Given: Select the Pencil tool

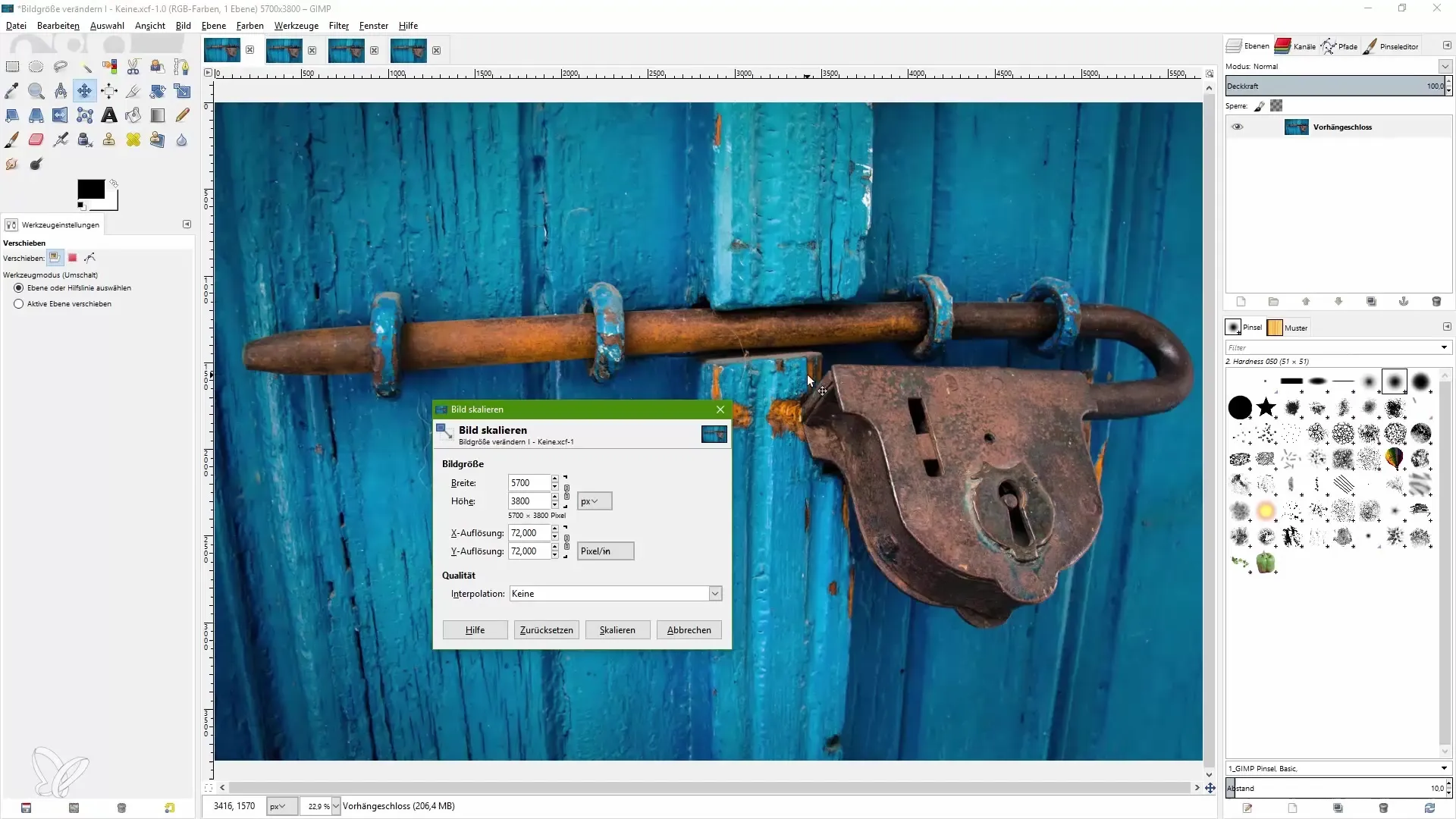Looking at the screenshot, I should [x=182, y=115].
